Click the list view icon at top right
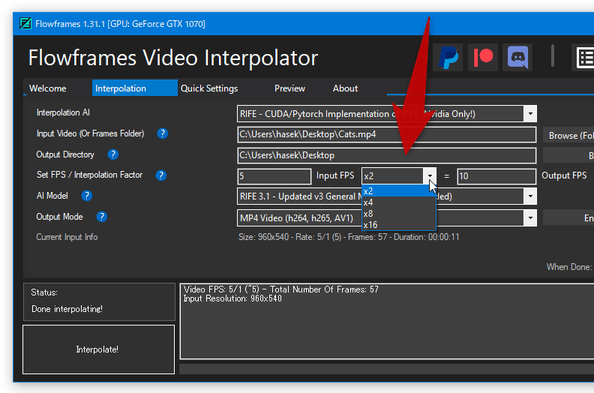594x393 pixels. [x=583, y=58]
